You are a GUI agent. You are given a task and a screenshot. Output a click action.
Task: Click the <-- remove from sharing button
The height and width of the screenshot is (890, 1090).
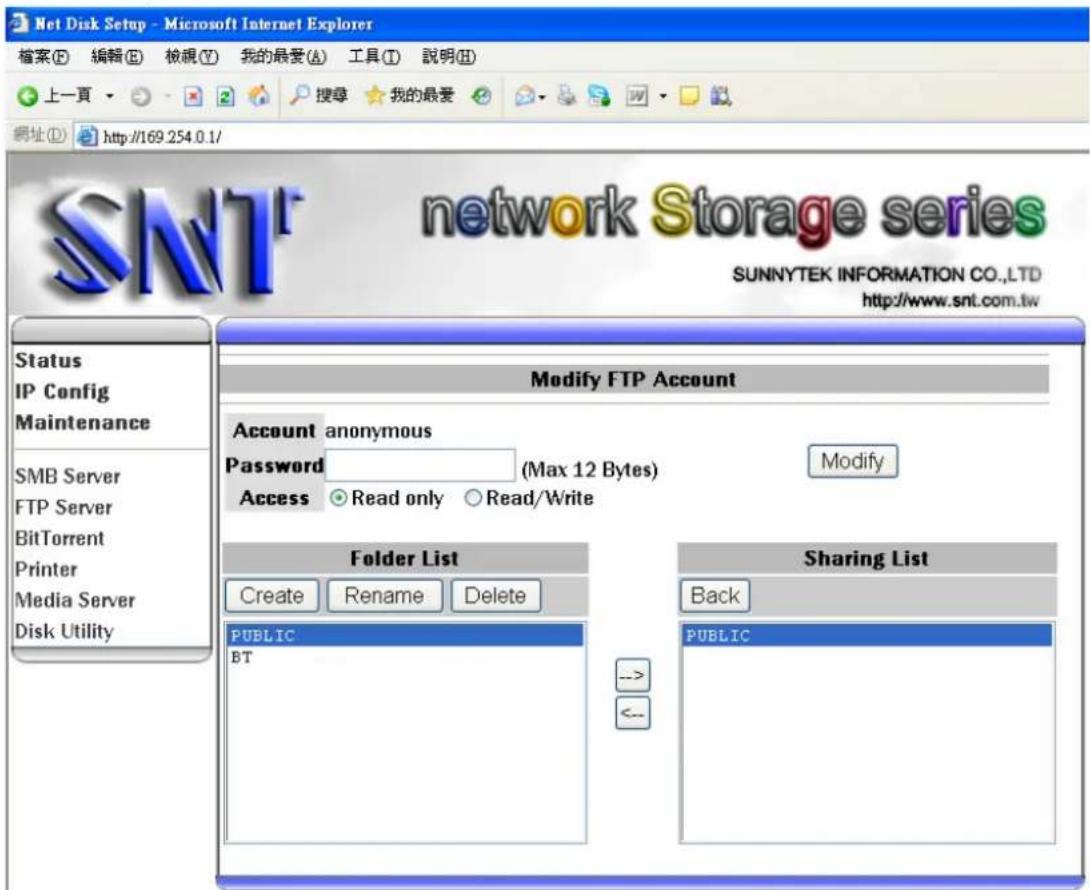point(633,713)
